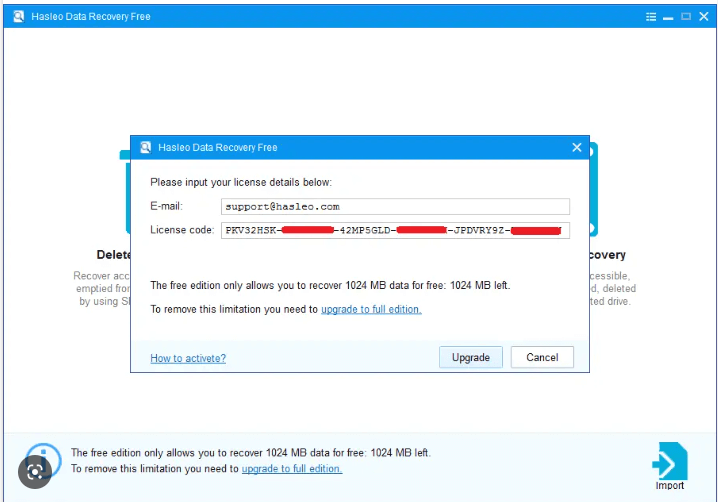718x502 pixels.
Task: Click the Import label text
Action: (x=670, y=486)
